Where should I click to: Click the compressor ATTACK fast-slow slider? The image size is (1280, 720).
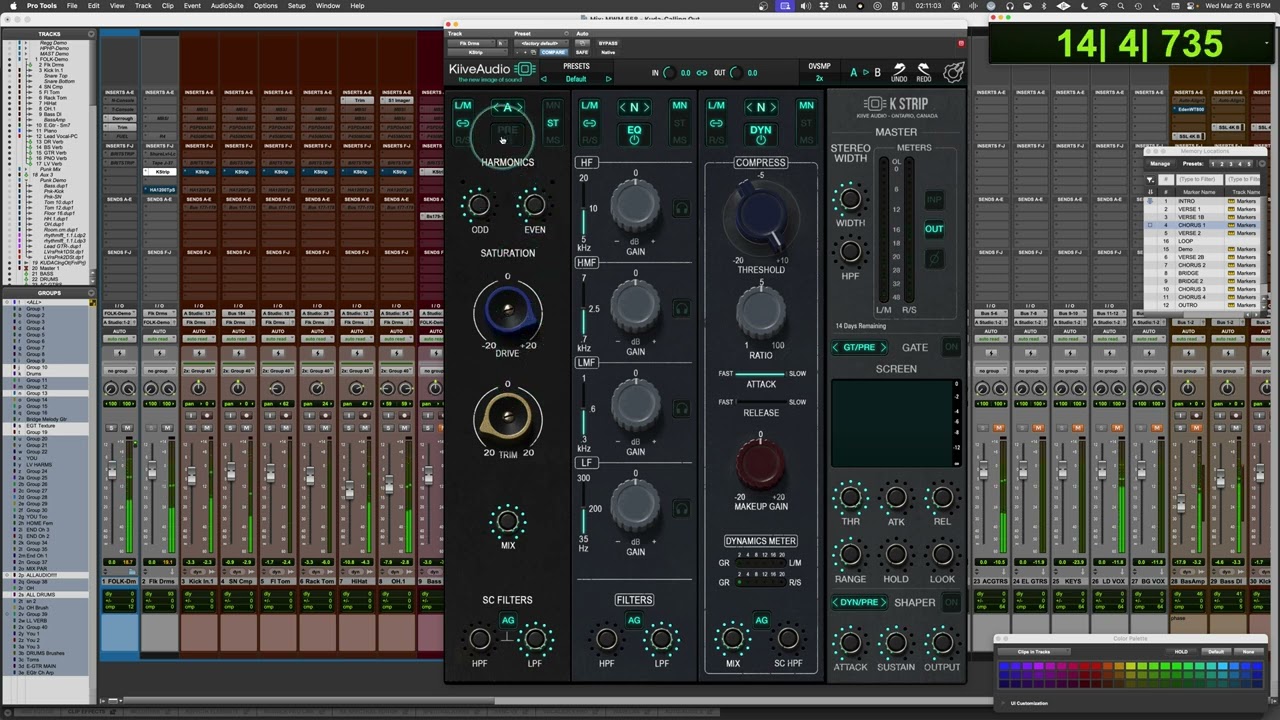pyautogui.click(x=761, y=373)
